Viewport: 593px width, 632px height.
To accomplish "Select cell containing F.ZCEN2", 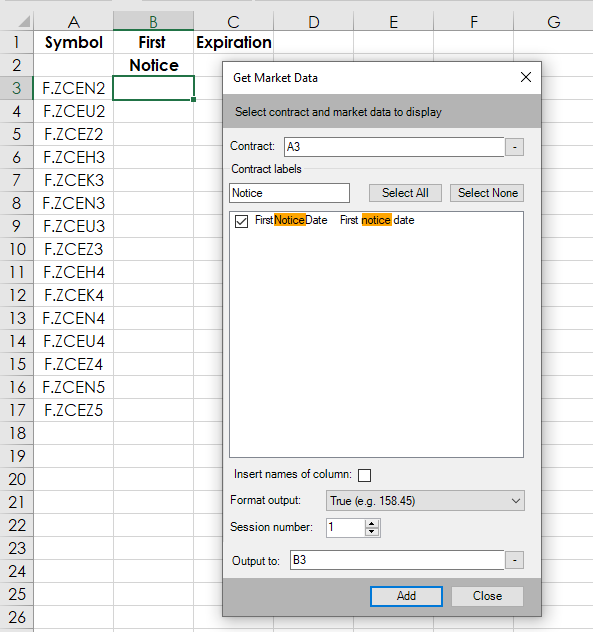I will pyautogui.click(x=73, y=88).
